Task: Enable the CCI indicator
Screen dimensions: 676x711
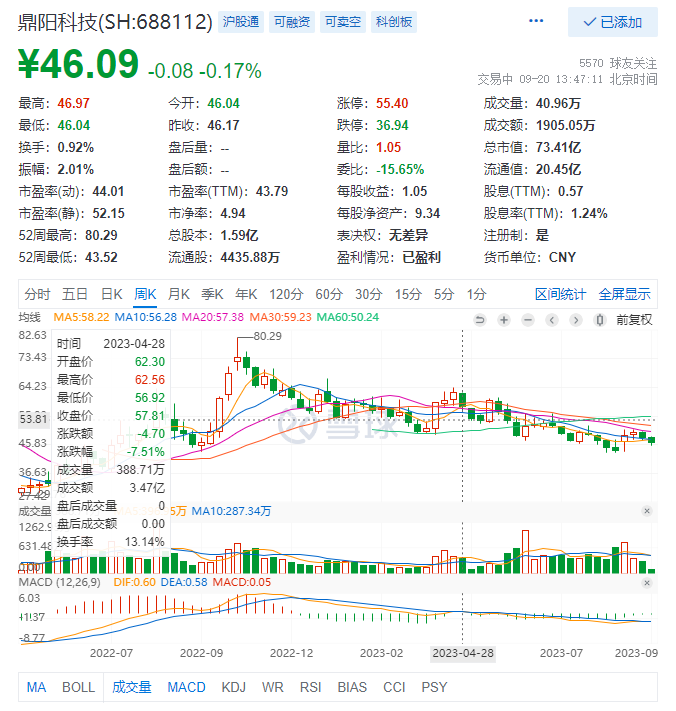Action: [x=394, y=687]
